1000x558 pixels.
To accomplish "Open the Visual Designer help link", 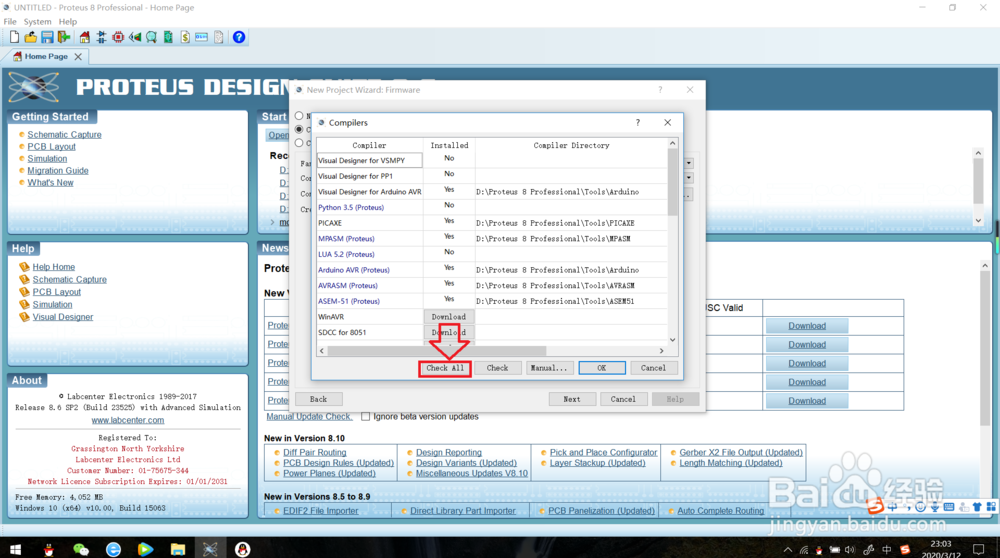I will tap(63, 317).
